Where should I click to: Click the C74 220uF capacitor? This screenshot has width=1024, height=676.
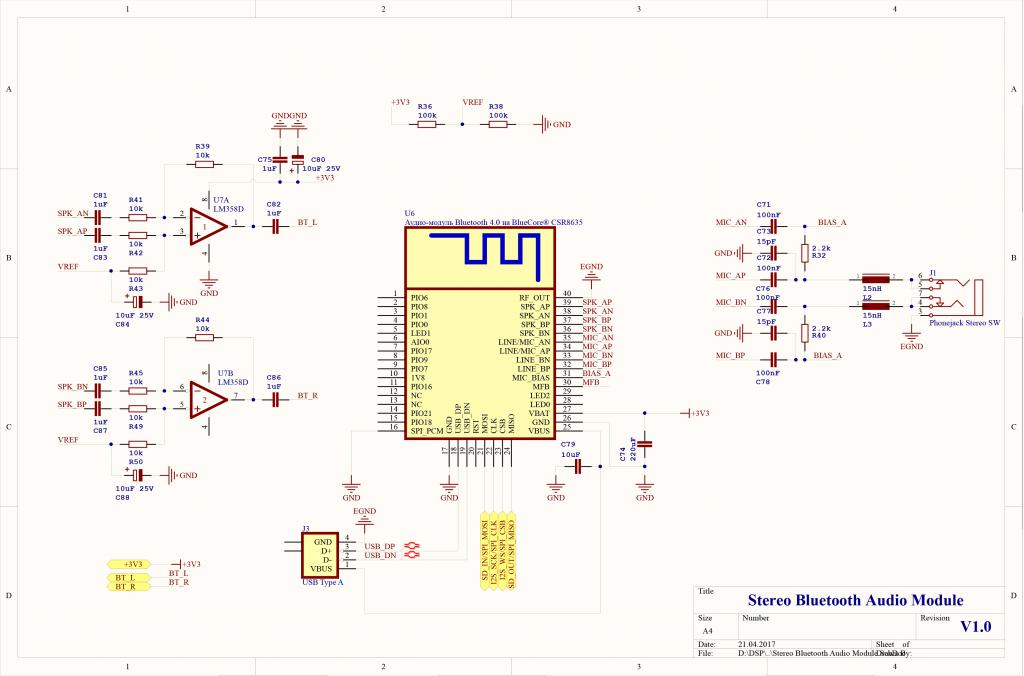(645, 443)
